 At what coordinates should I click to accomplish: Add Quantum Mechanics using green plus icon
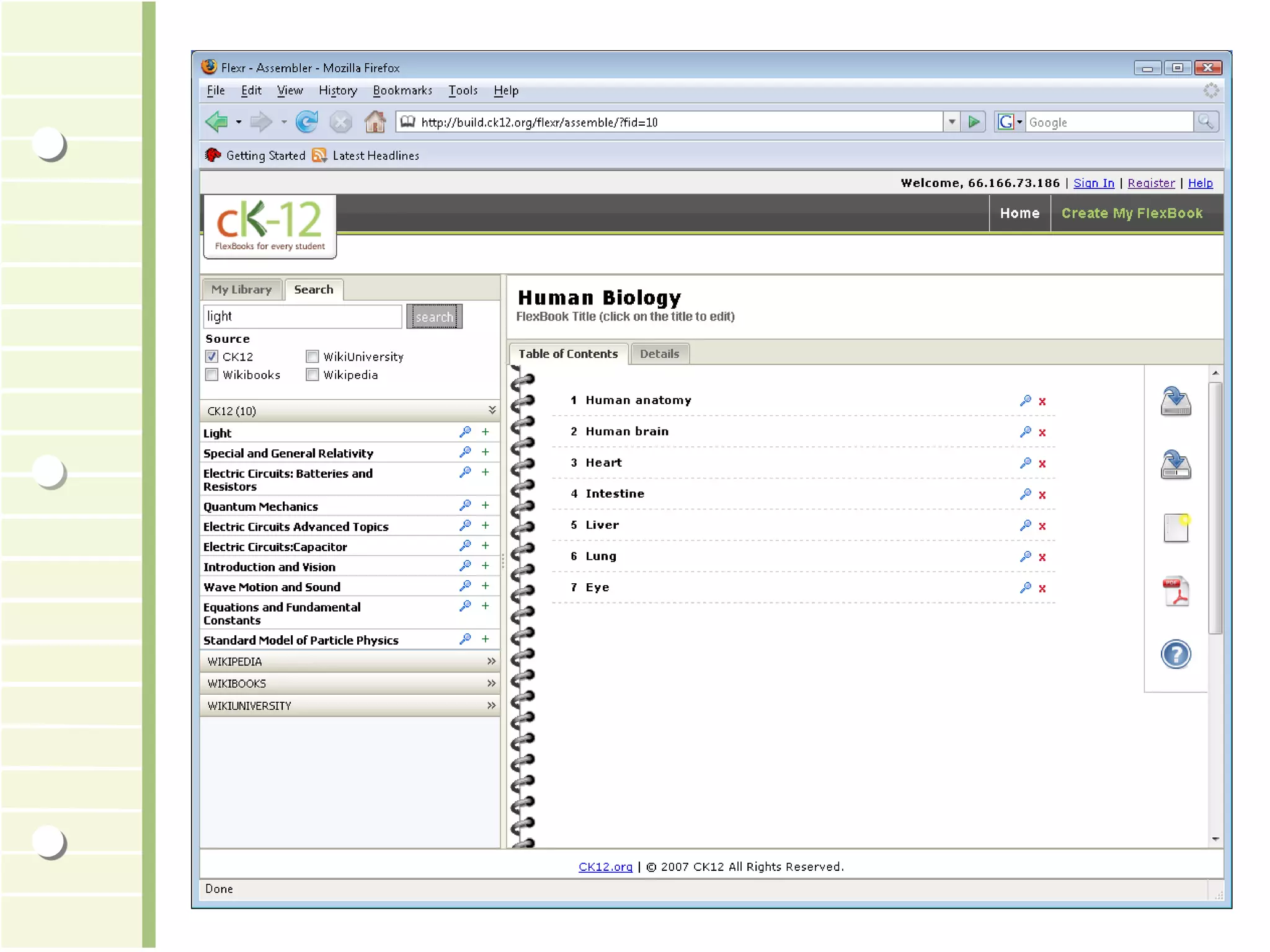[x=486, y=506]
